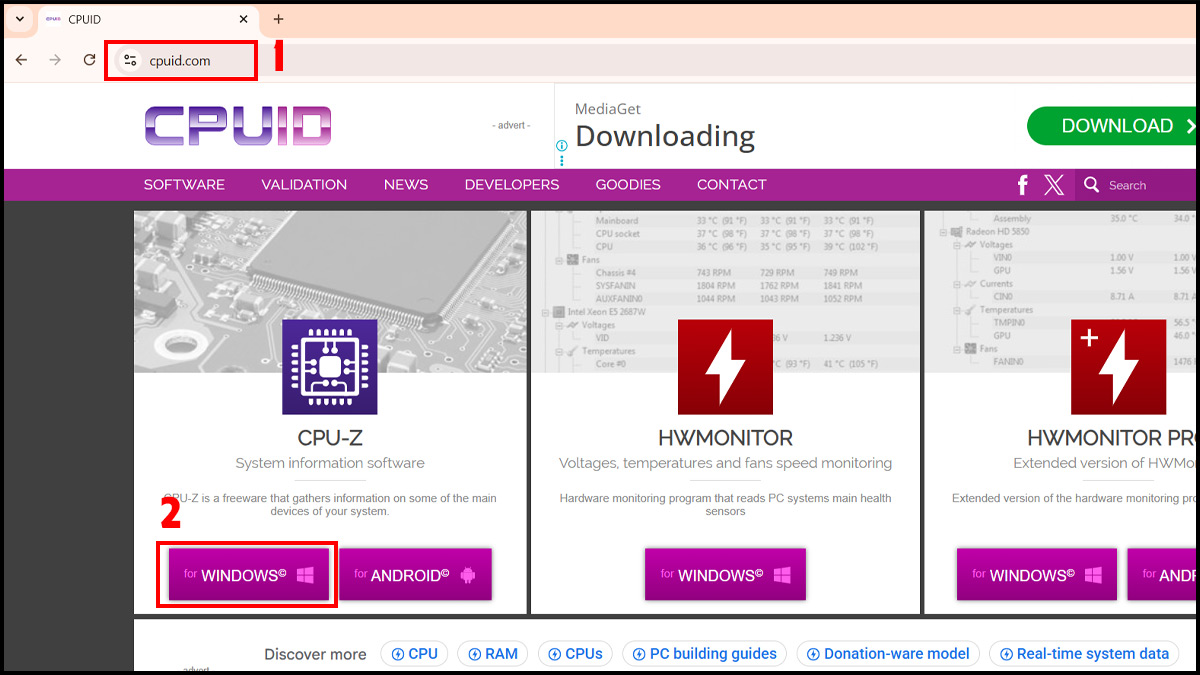Screen dimensions: 1200x675
Task: Click the HWMONITOR PRO title
Action: pyautogui.click(x=1112, y=438)
